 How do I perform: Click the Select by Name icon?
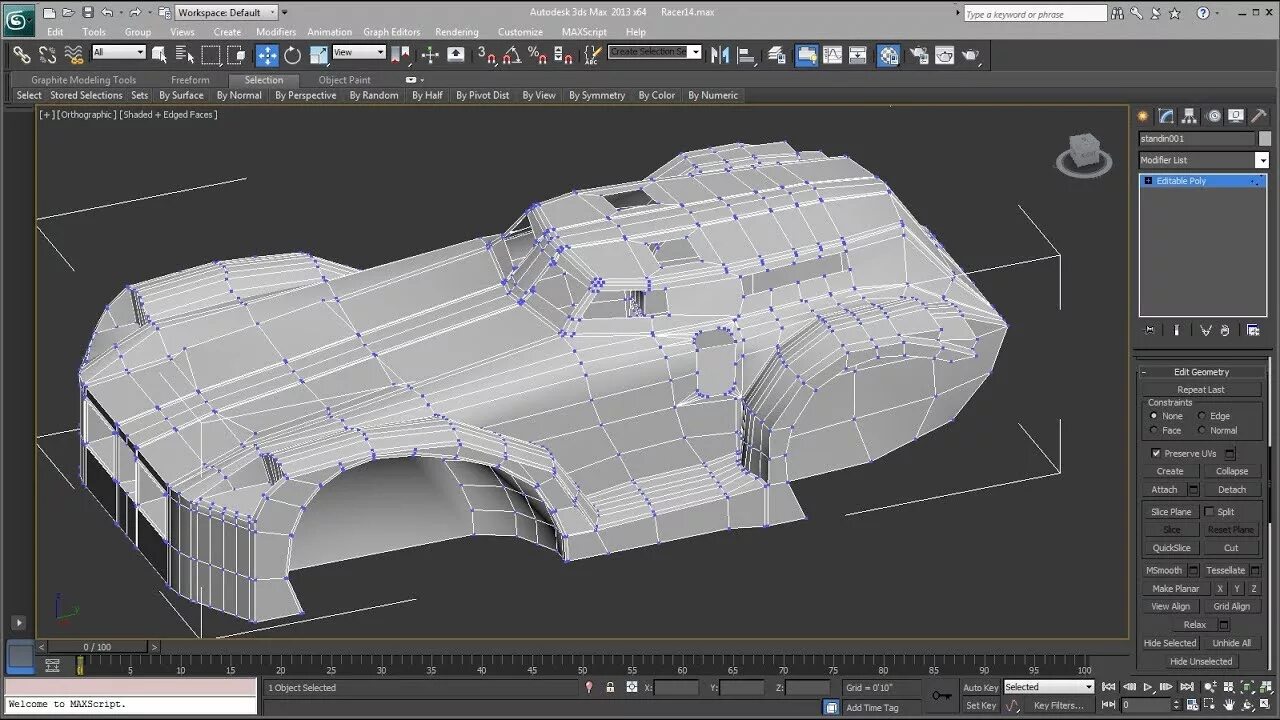[184, 55]
